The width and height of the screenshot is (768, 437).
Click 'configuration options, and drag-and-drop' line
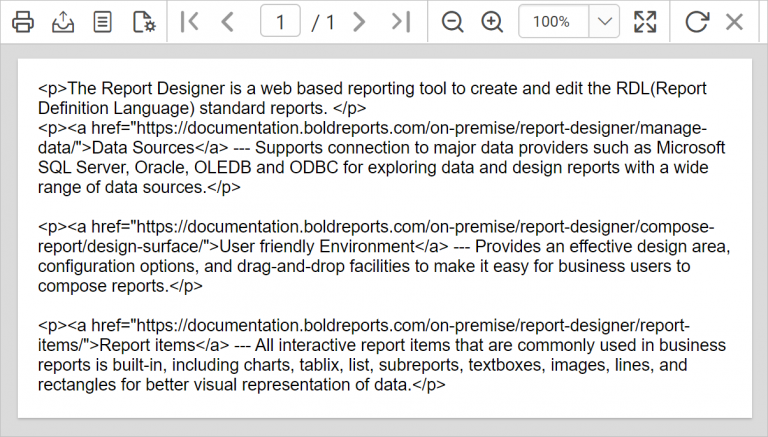[x=364, y=266]
